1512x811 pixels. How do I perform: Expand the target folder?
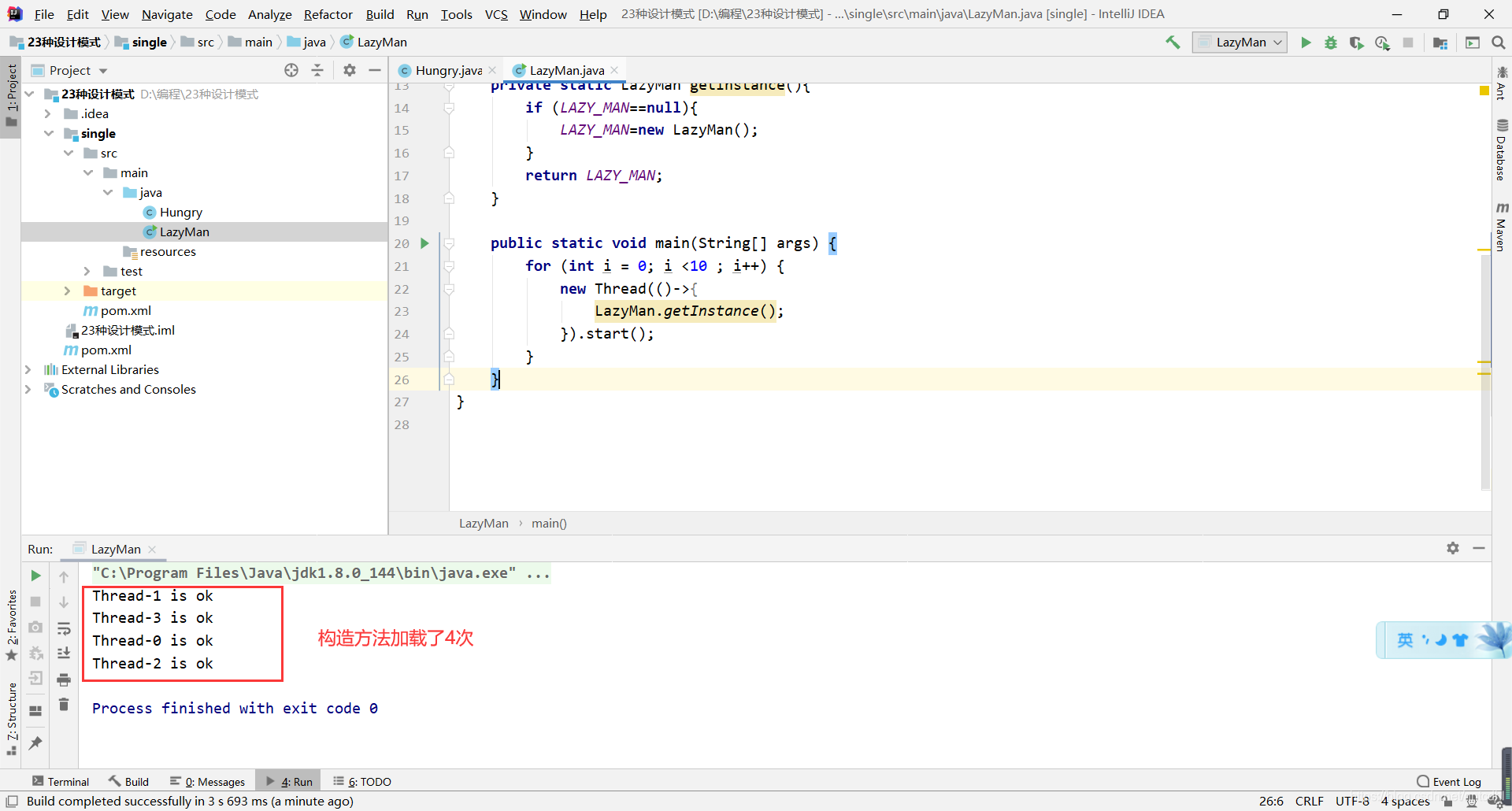click(68, 291)
